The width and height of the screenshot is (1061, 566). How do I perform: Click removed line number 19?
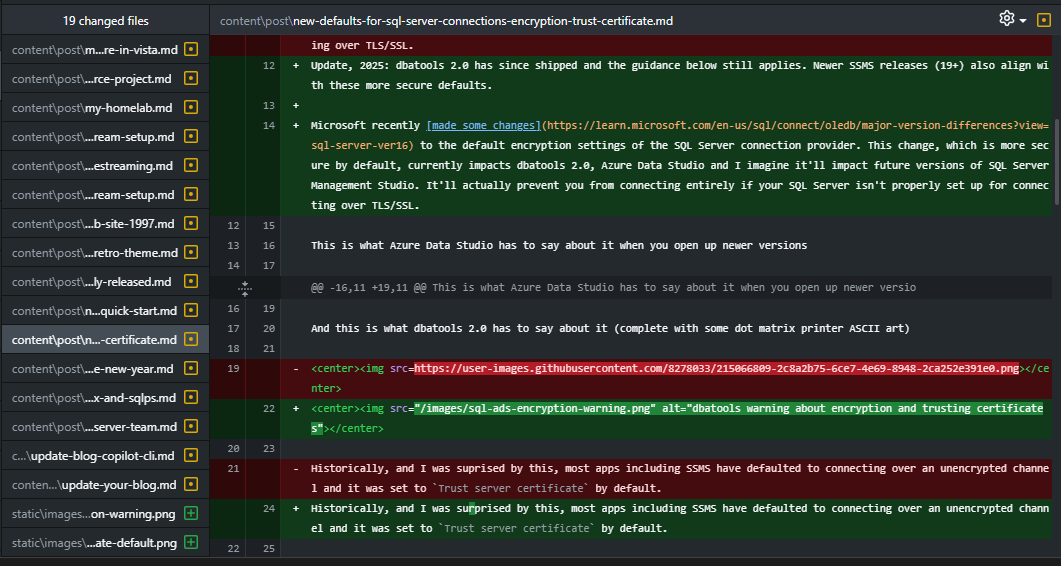click(233, 368)
